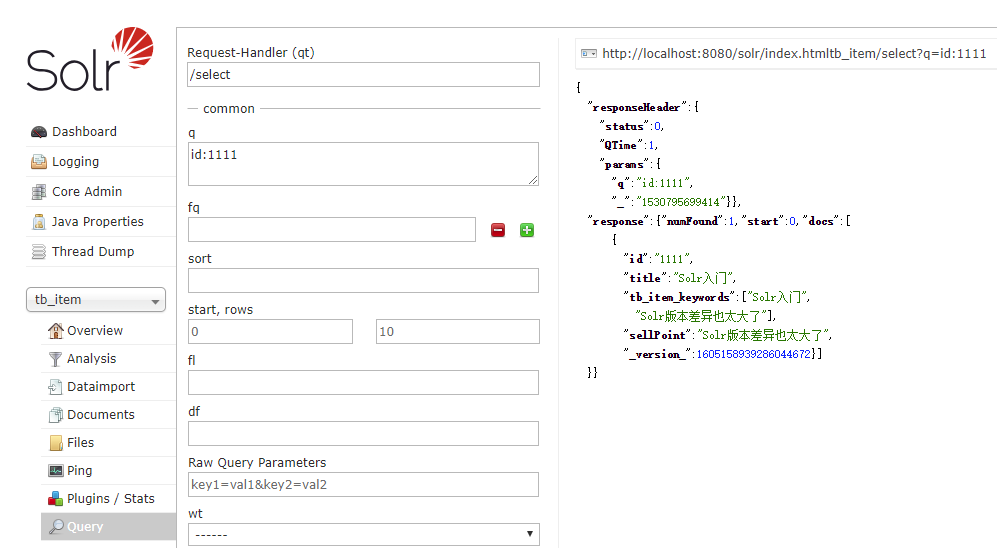
Task: Click the q textarea containing id:1111
Action: 364,164
